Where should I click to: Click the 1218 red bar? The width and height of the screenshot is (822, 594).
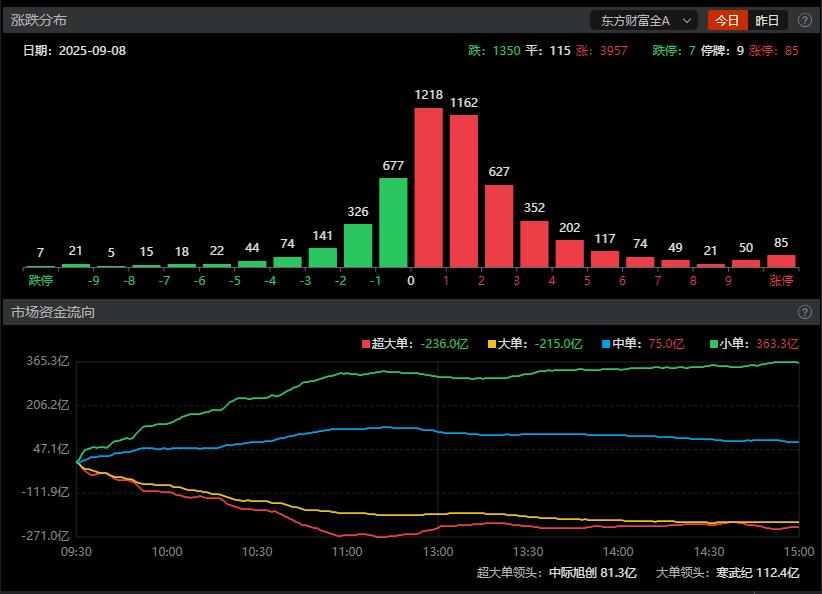(x=428, y=188)
